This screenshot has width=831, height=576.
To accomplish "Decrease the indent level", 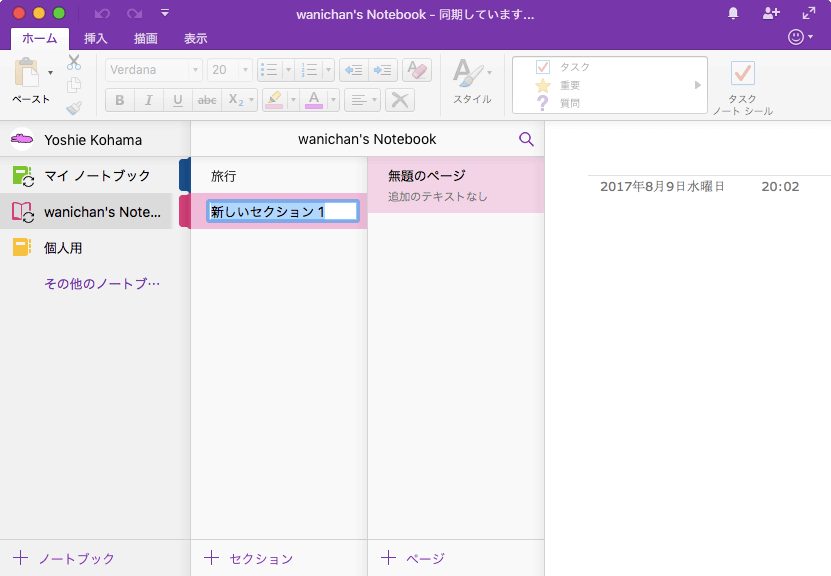I will pos(353,70).
